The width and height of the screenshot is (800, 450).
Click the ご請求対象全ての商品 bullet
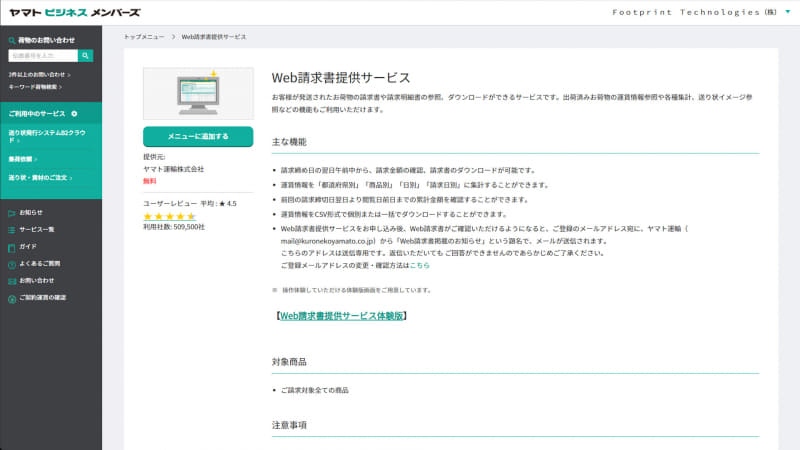[x=315, y=390]
